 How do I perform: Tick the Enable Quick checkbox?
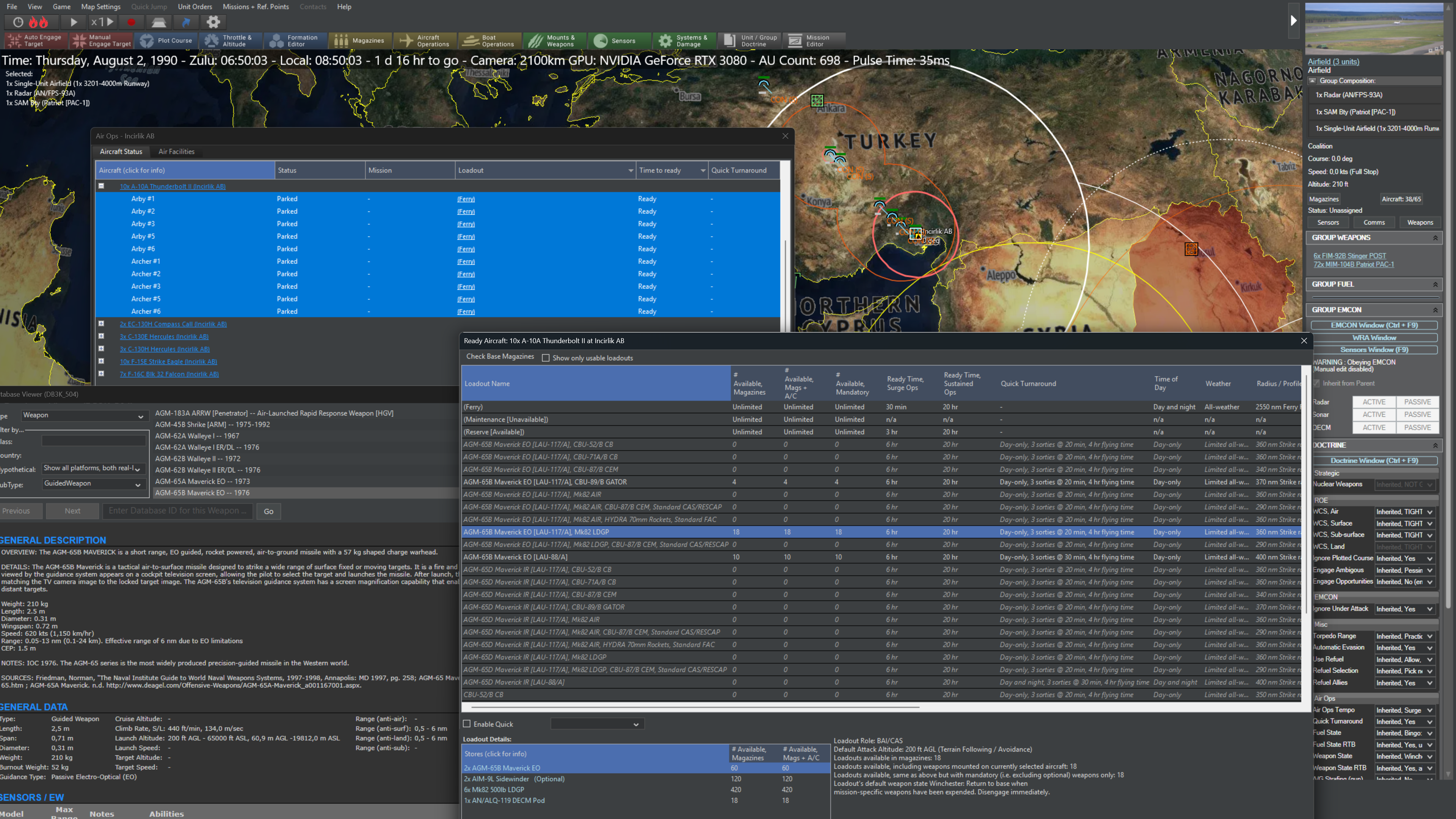[467, 724]
